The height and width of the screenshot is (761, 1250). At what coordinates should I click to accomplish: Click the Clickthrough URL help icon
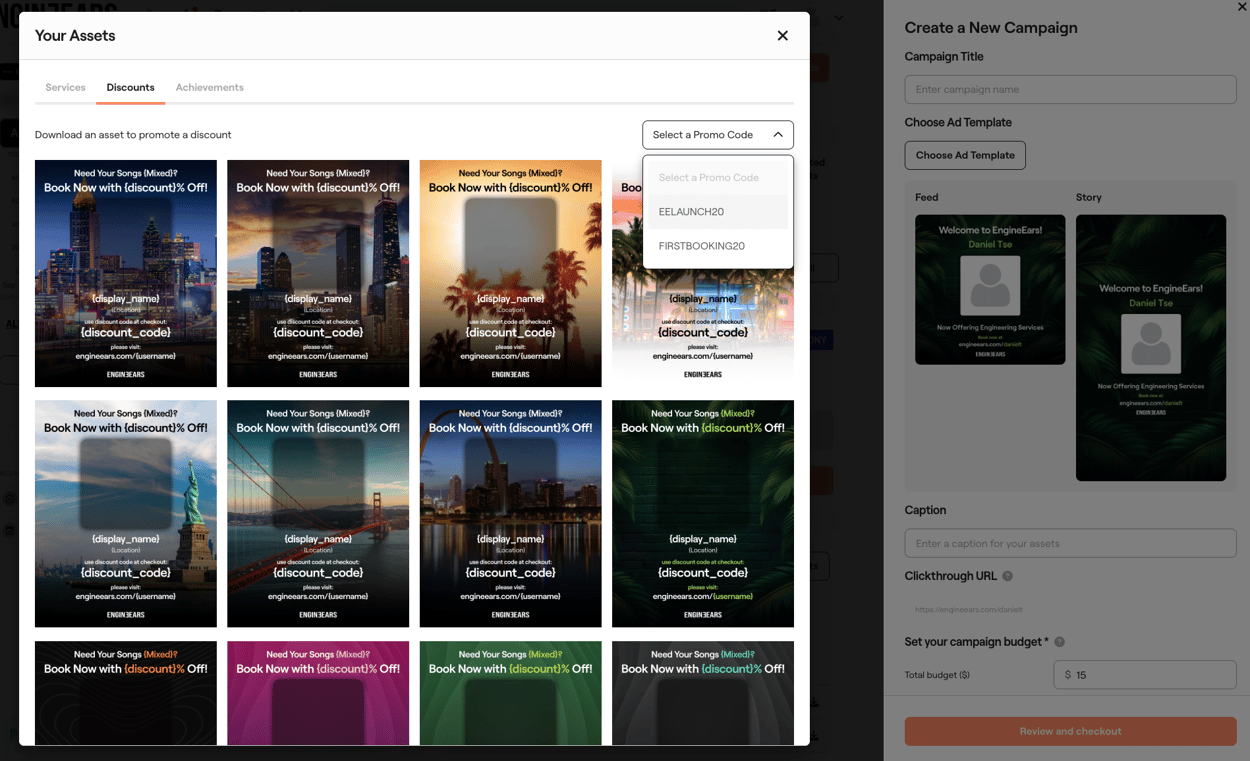point(1007,576)
